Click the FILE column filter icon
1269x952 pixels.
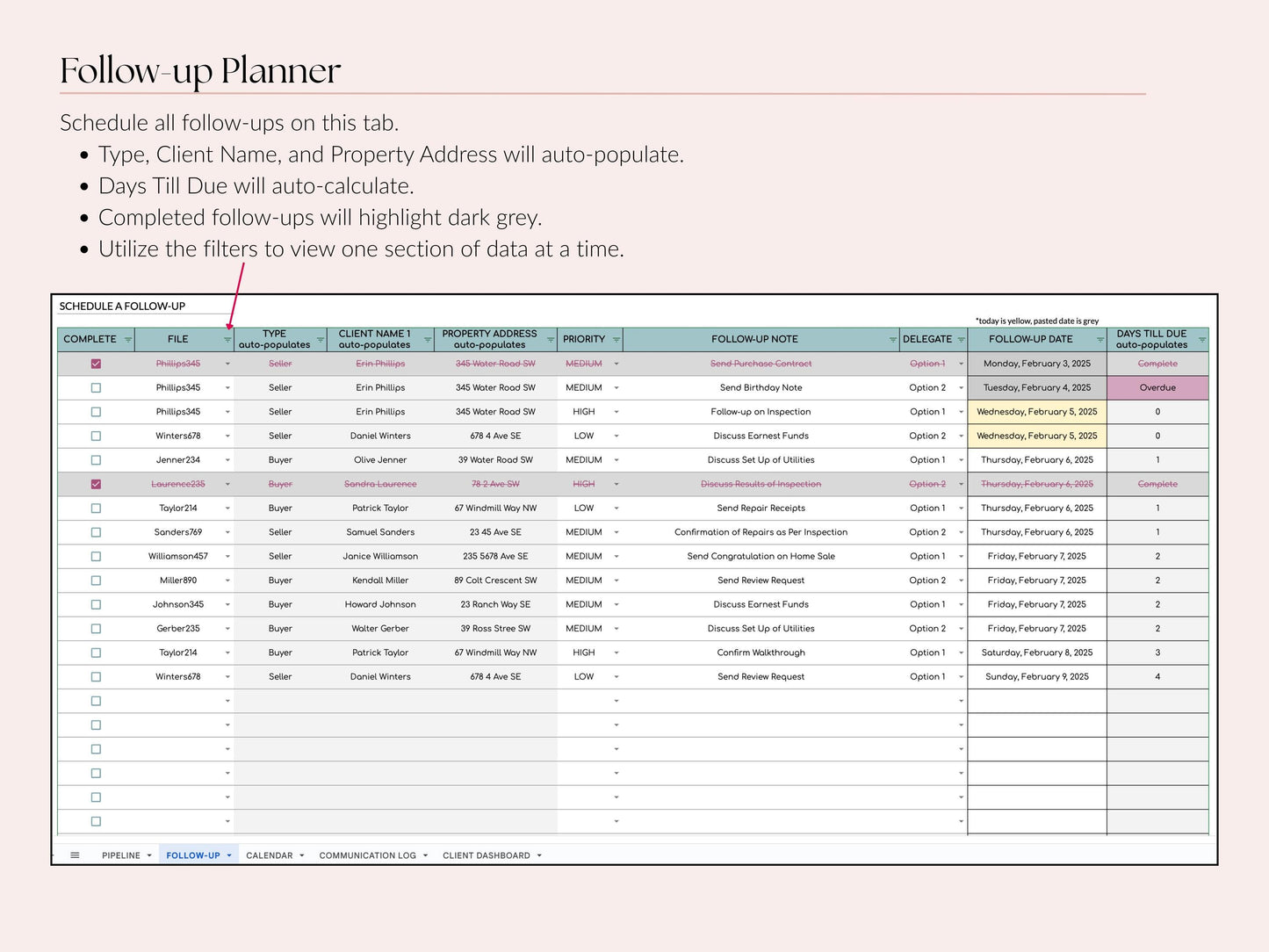227,340
